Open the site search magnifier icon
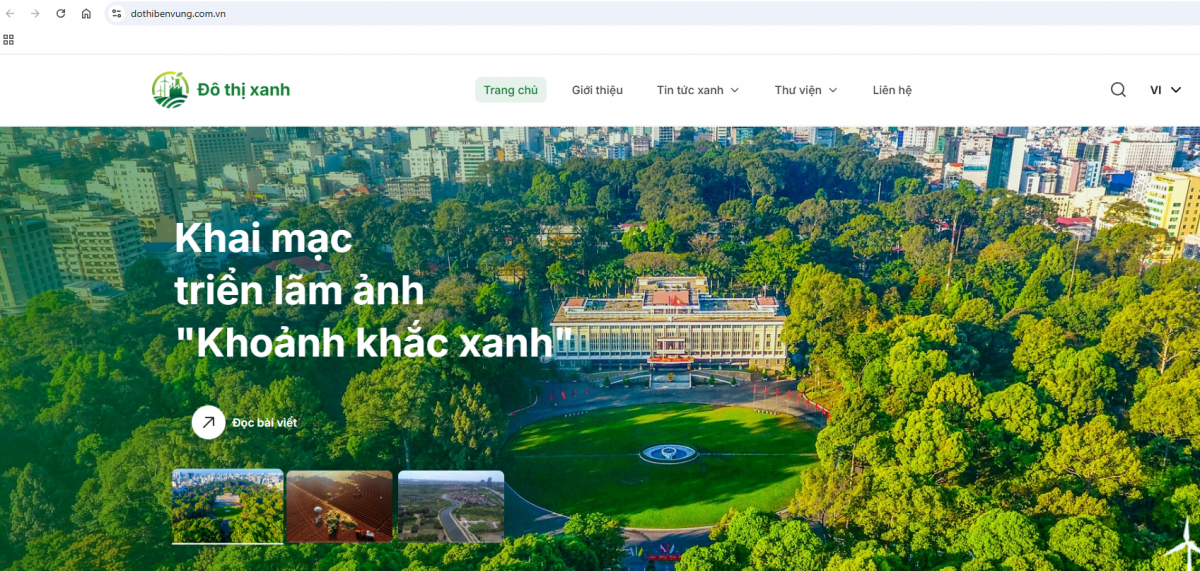 pos(1118,90)
